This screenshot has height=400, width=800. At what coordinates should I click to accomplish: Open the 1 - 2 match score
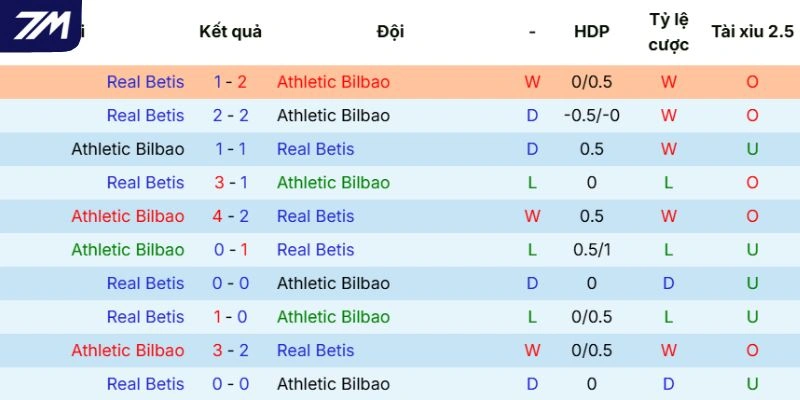click(x=230, y=82)
